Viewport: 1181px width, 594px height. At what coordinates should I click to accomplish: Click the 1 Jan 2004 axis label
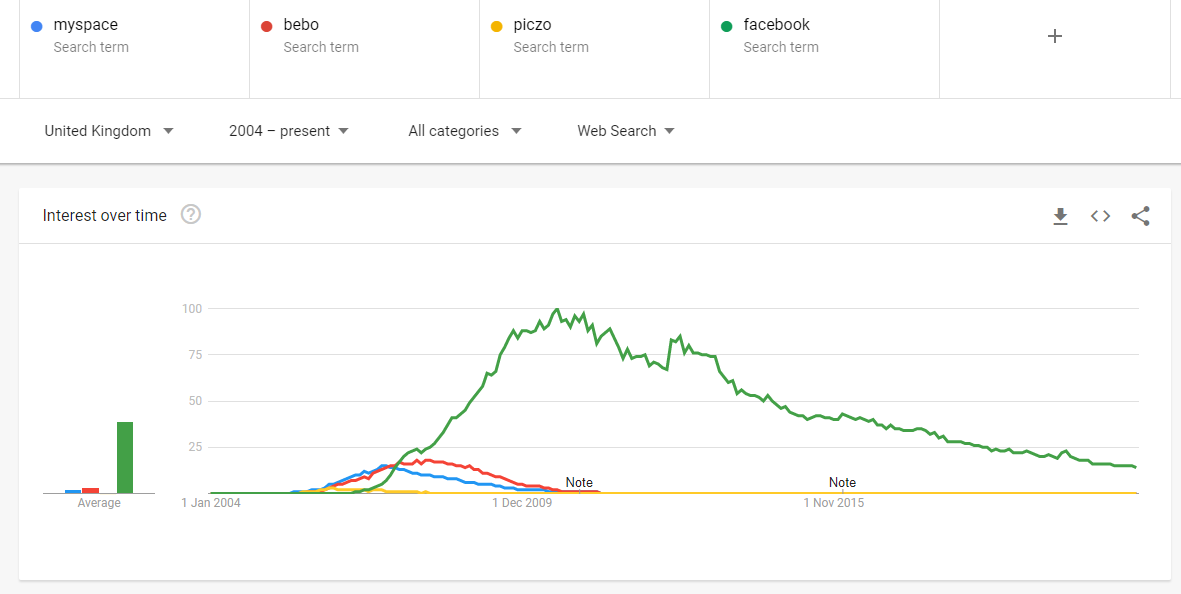[x=211, y=503]
